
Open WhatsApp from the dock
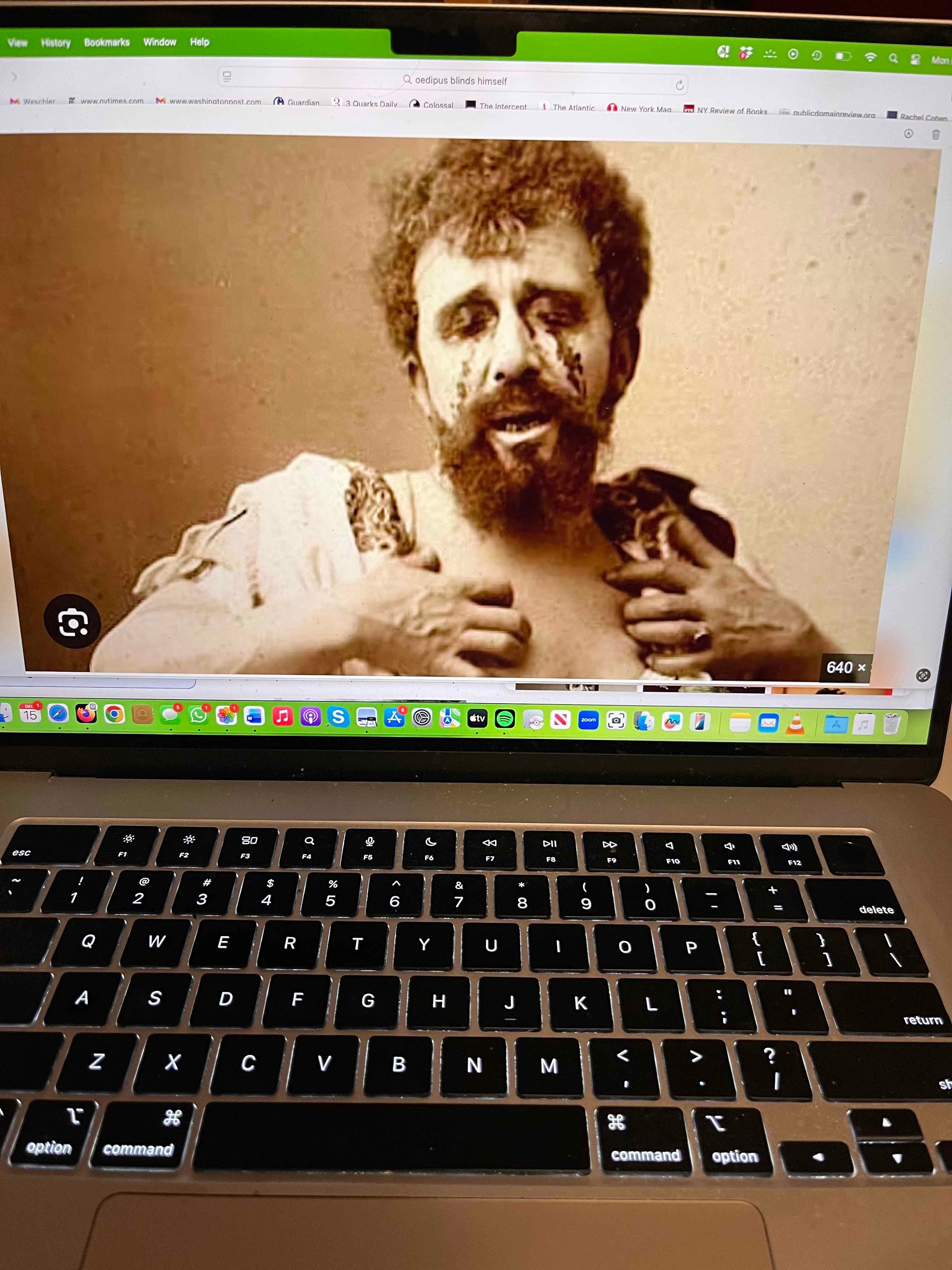click(x=198, y=715)
